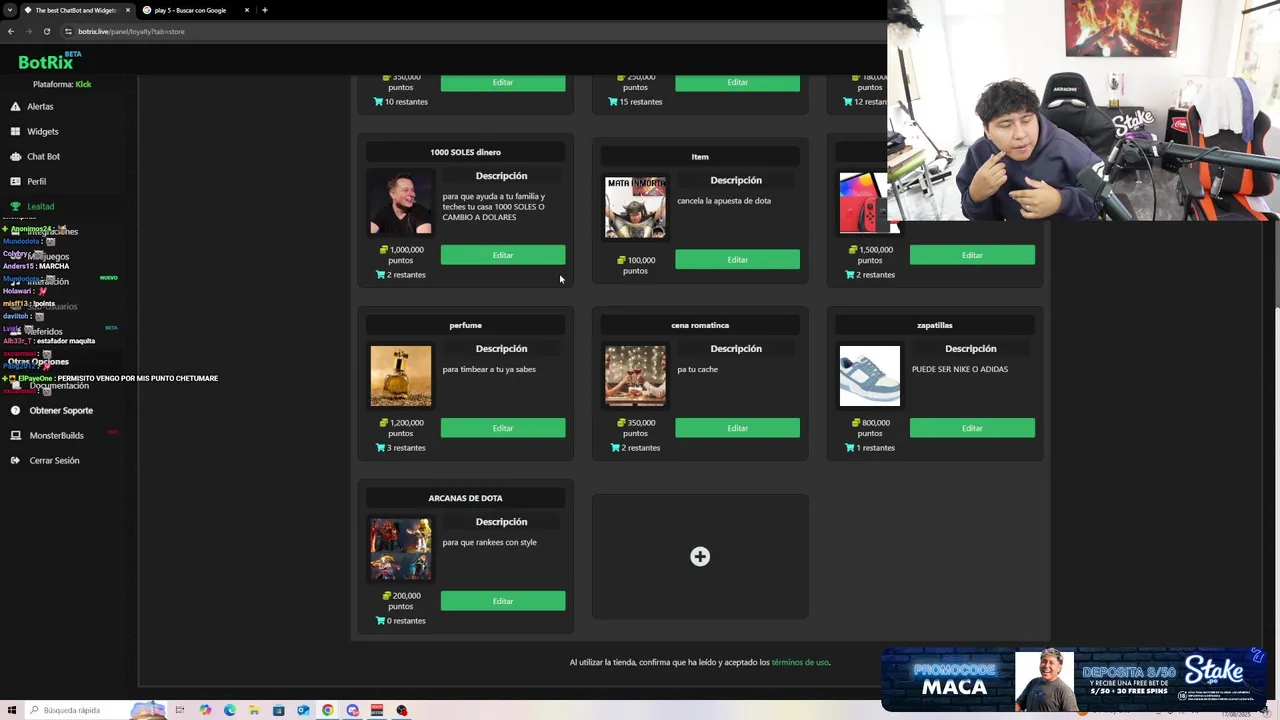Edit the '1000 SOLES dinero' store item

pos(503,255)
